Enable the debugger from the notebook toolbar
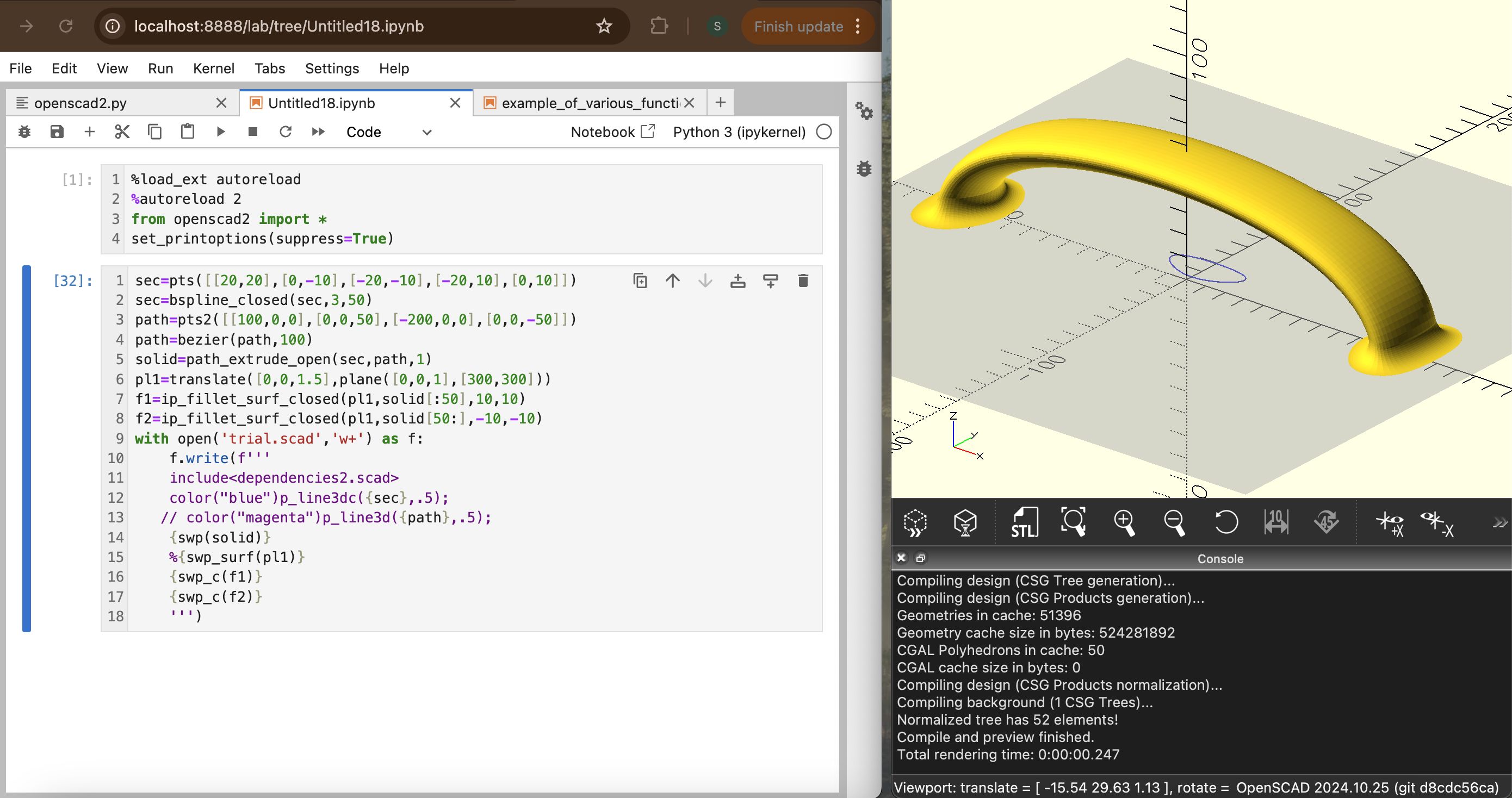The height and width of the screenshot is (798, 1512). (24, 132)
